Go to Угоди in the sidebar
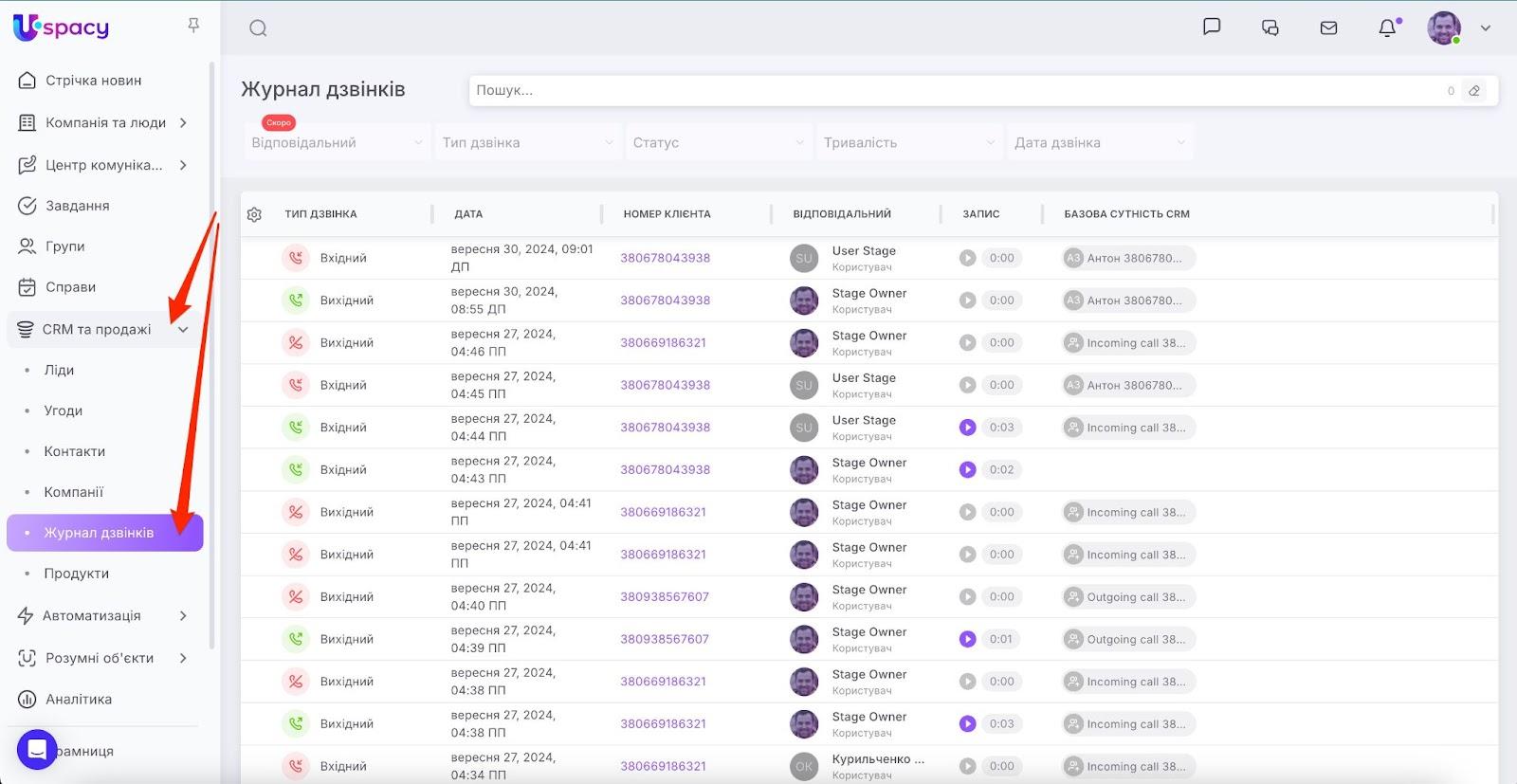This screenshot has width=1517, height=784. [64, 411]
